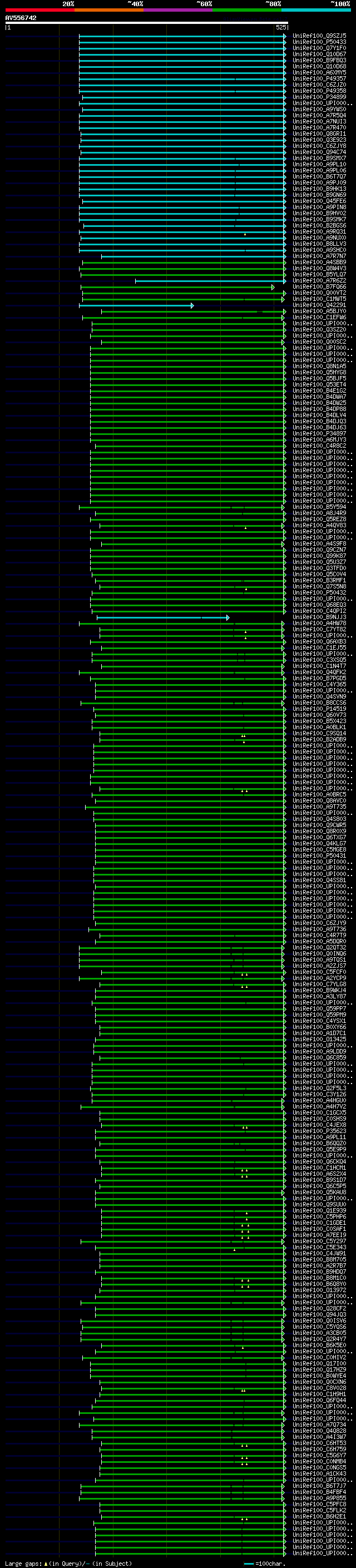Viewport: 356px width, 1568px height.
Task: Click the short cyan alignment bar for UniRef100_Q42291
Action: tap(136, 305)
